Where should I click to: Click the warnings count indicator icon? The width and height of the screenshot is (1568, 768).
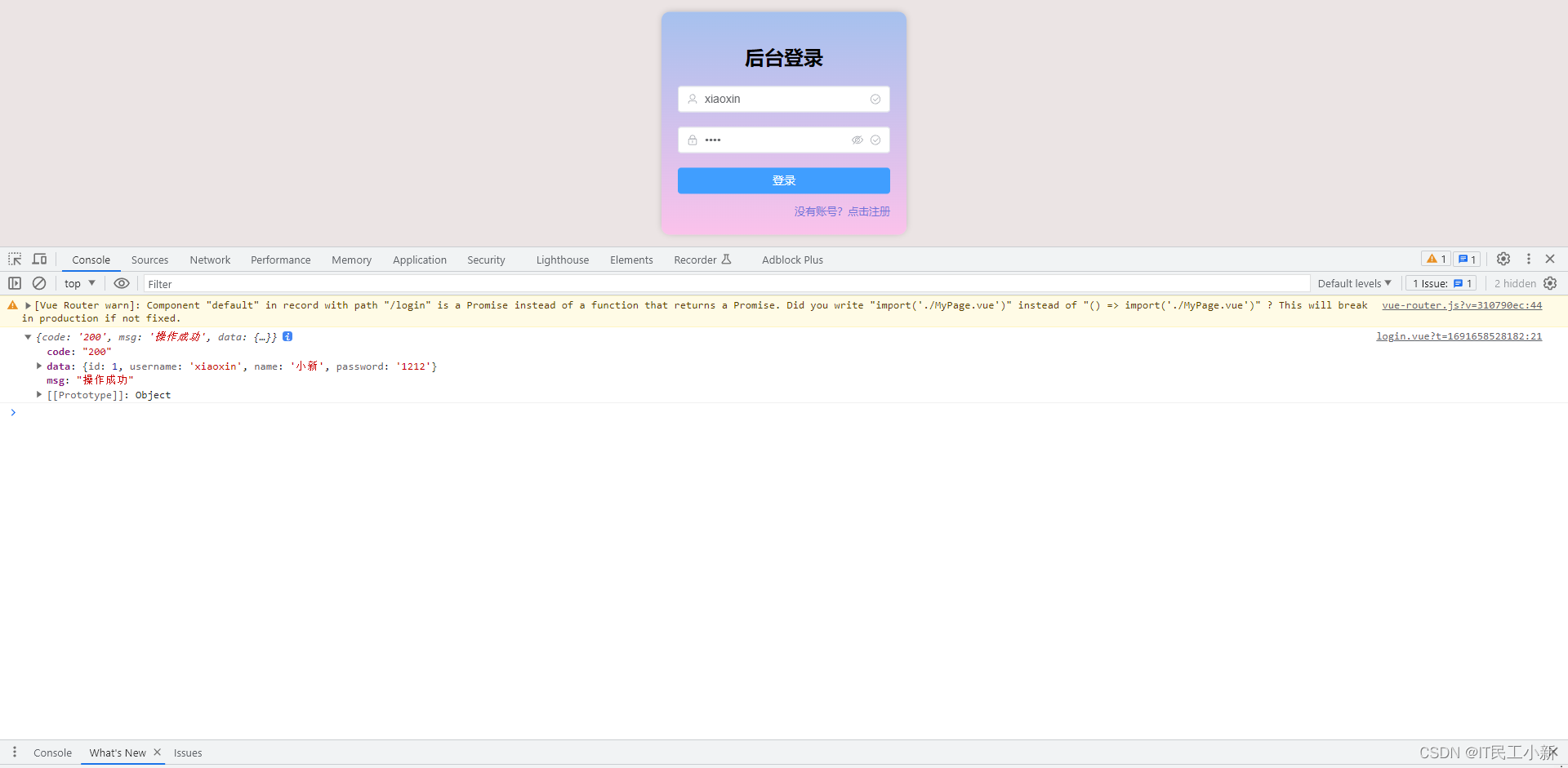[1435, 259]
